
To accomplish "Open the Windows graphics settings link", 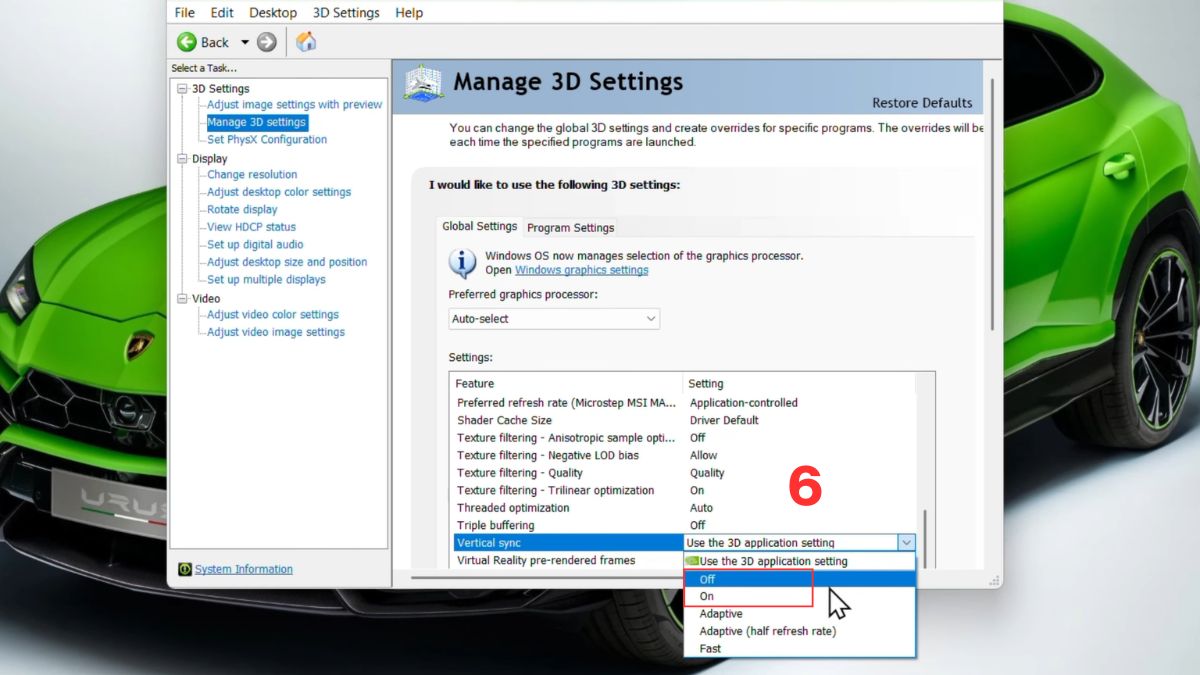I will tap(581, 269).
